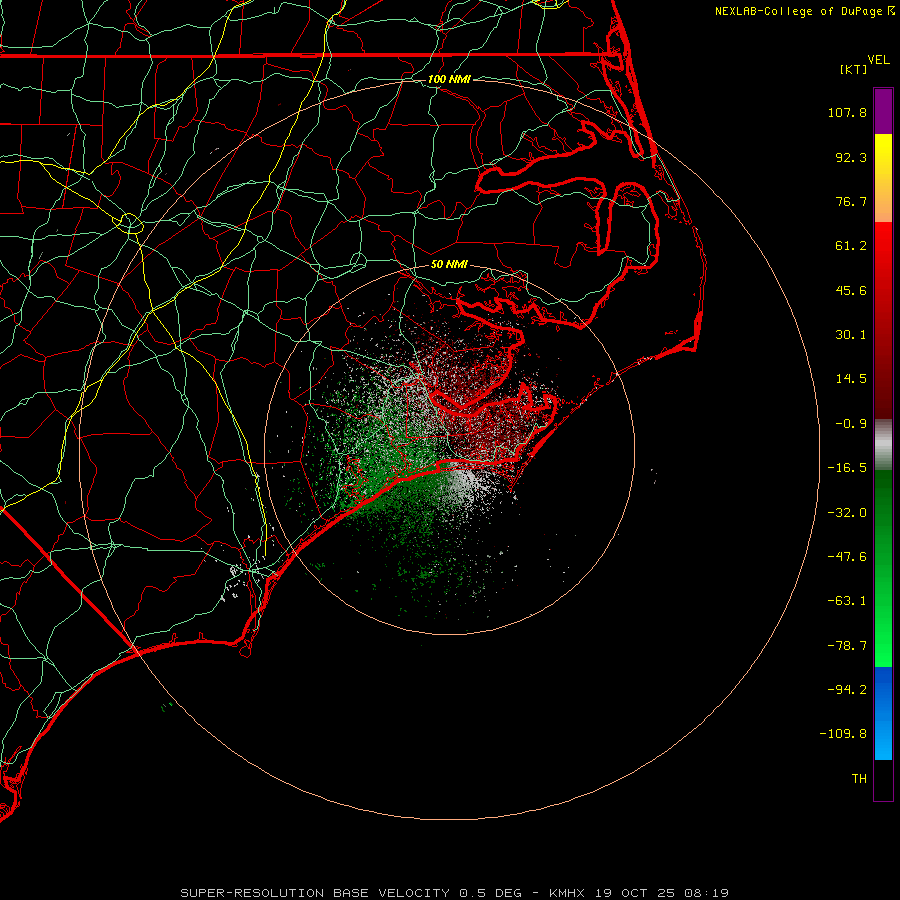Click the -47.6 legend value

coord(847,557)
